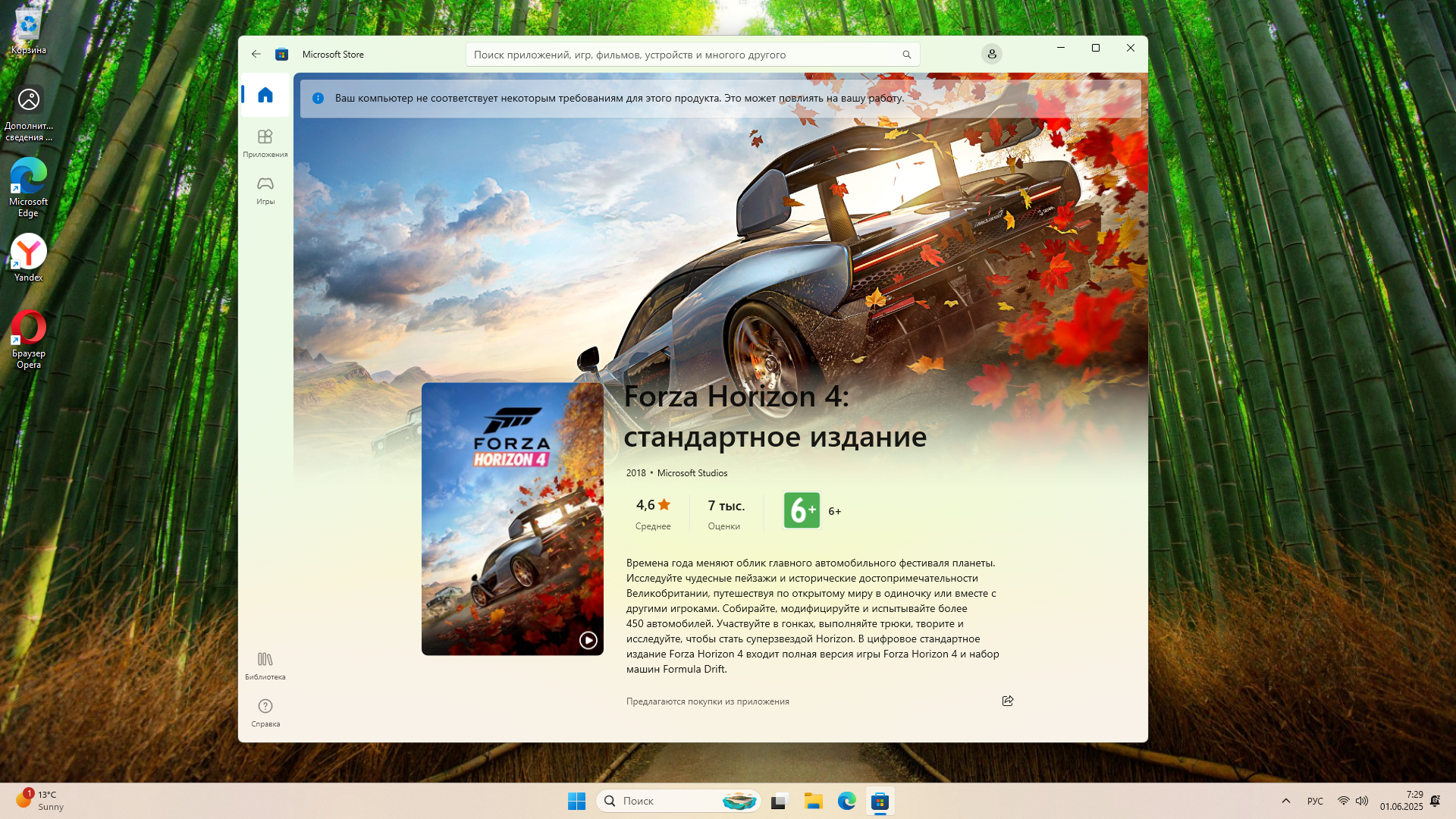Open the Microsoft Studios publisher link
This screenshot has width=1456, height=819.
tap(692, 472)
